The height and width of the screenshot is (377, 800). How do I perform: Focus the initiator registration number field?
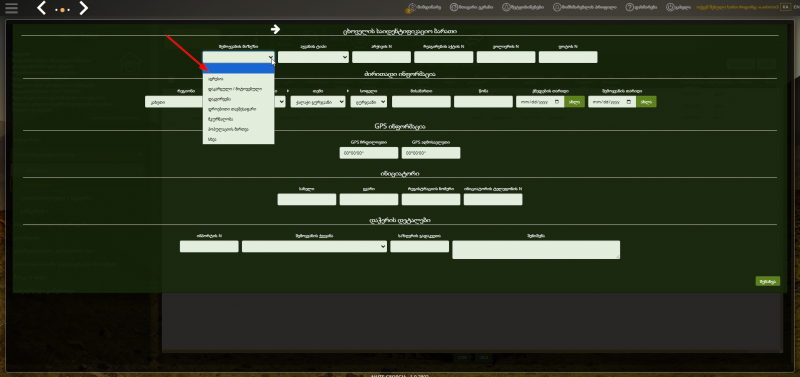coord(431,199)
